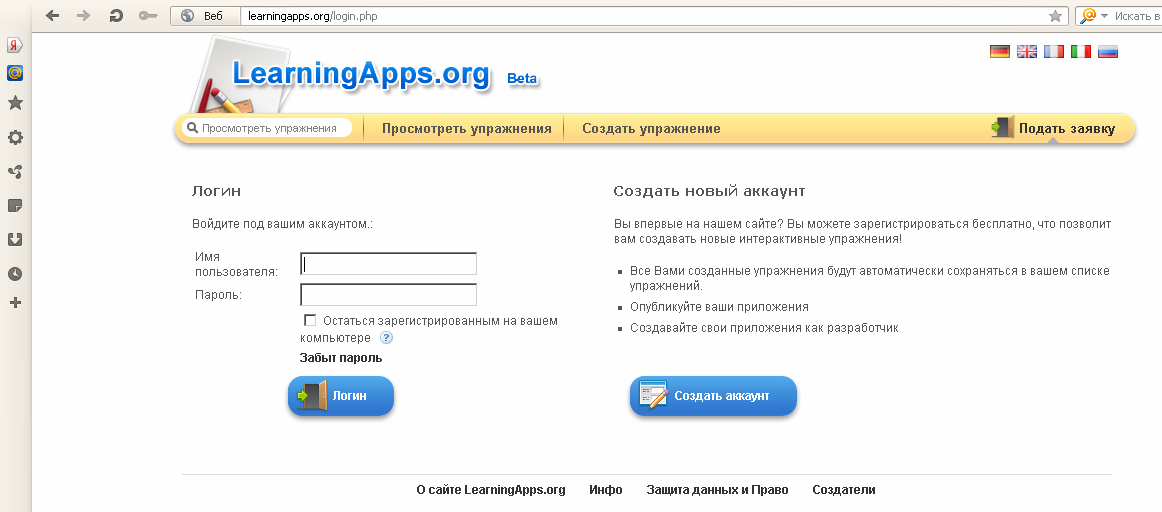Open the Создатели footer link
1162x512 pixels.
[844, 490]
